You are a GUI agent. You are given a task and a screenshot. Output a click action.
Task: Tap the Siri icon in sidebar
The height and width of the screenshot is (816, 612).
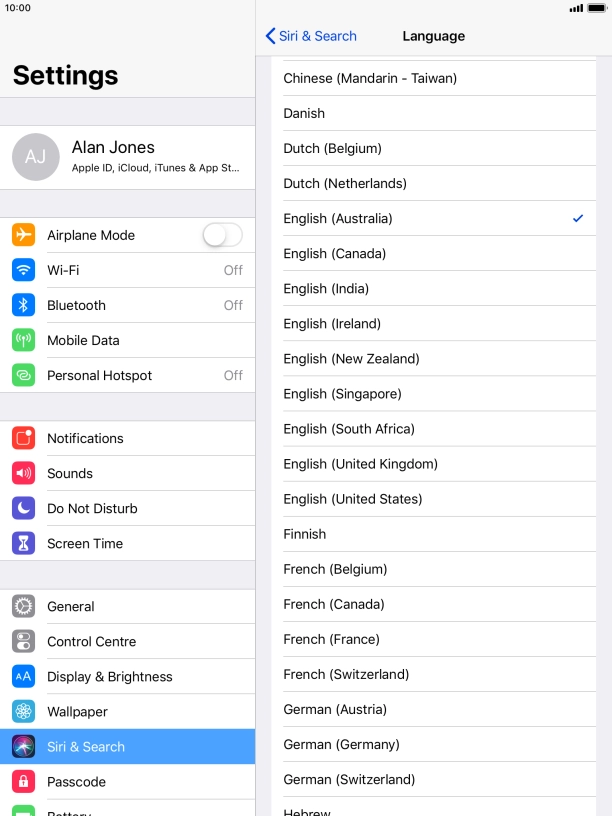click(23, 746)
